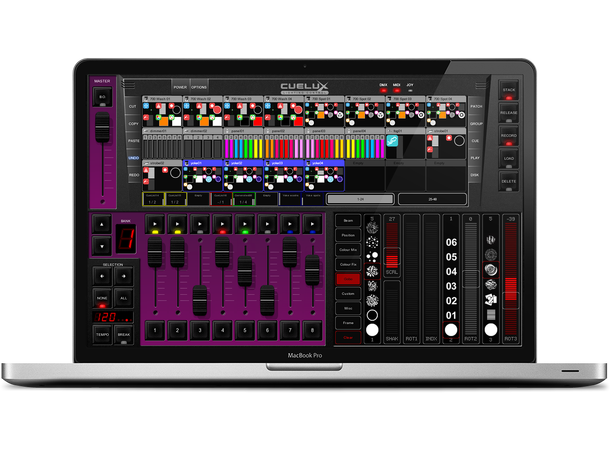Open the Colour Mix parameter group

(x=347, y=249)
